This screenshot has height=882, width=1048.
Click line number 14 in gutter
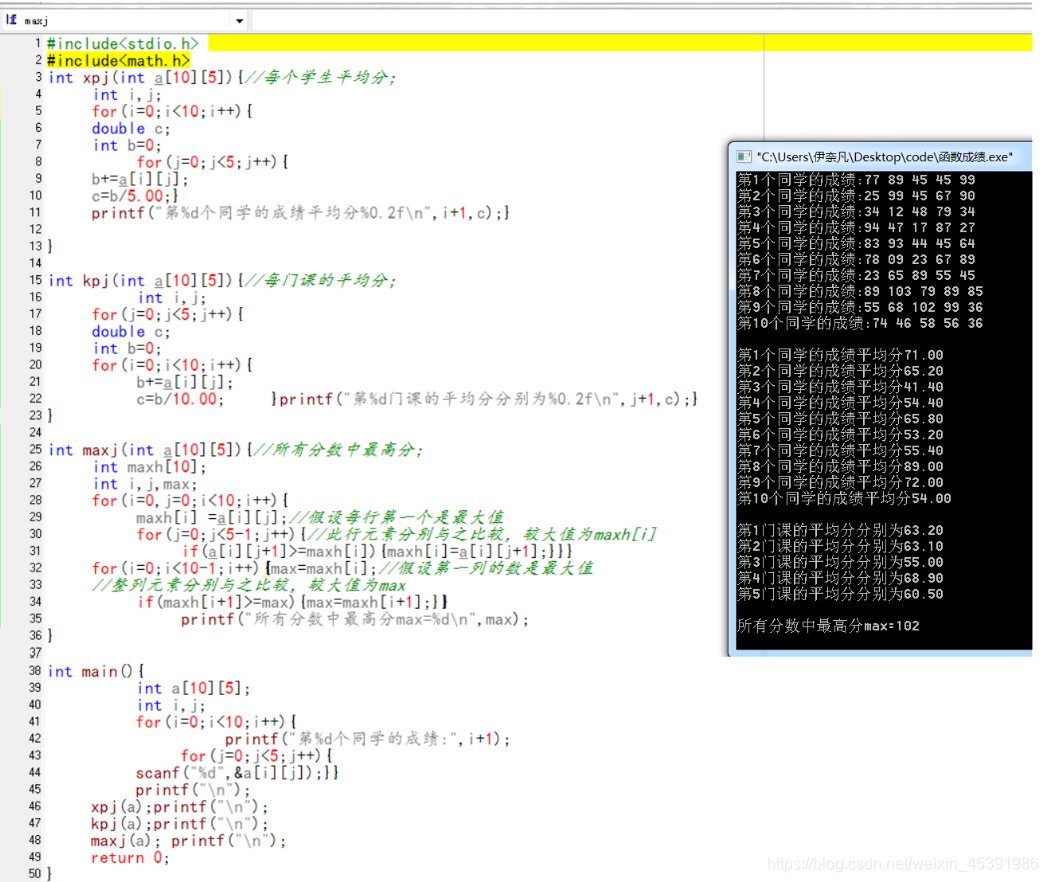click(x=35, y=263)
